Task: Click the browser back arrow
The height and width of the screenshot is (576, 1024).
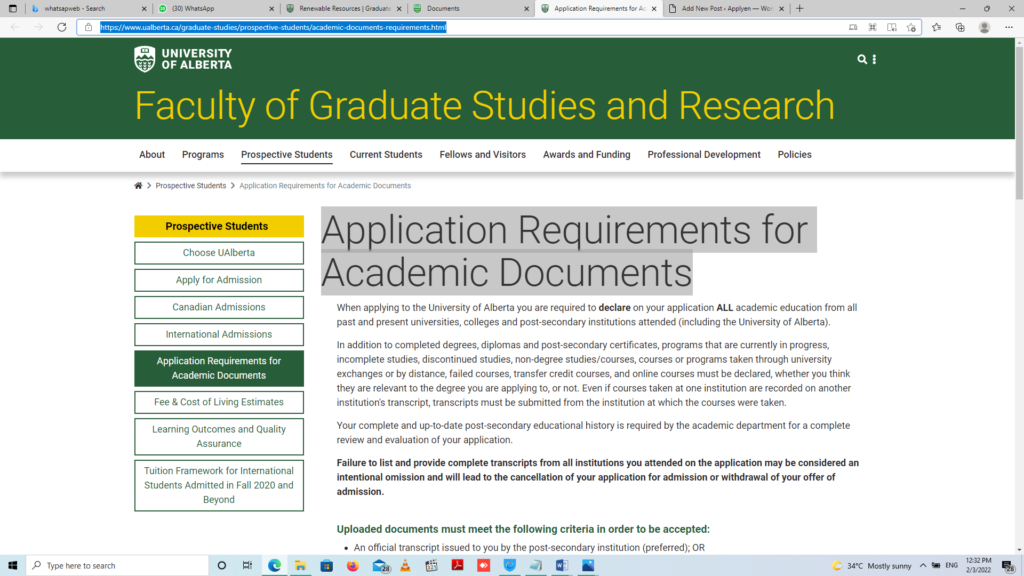Action: tap(15, 27)
